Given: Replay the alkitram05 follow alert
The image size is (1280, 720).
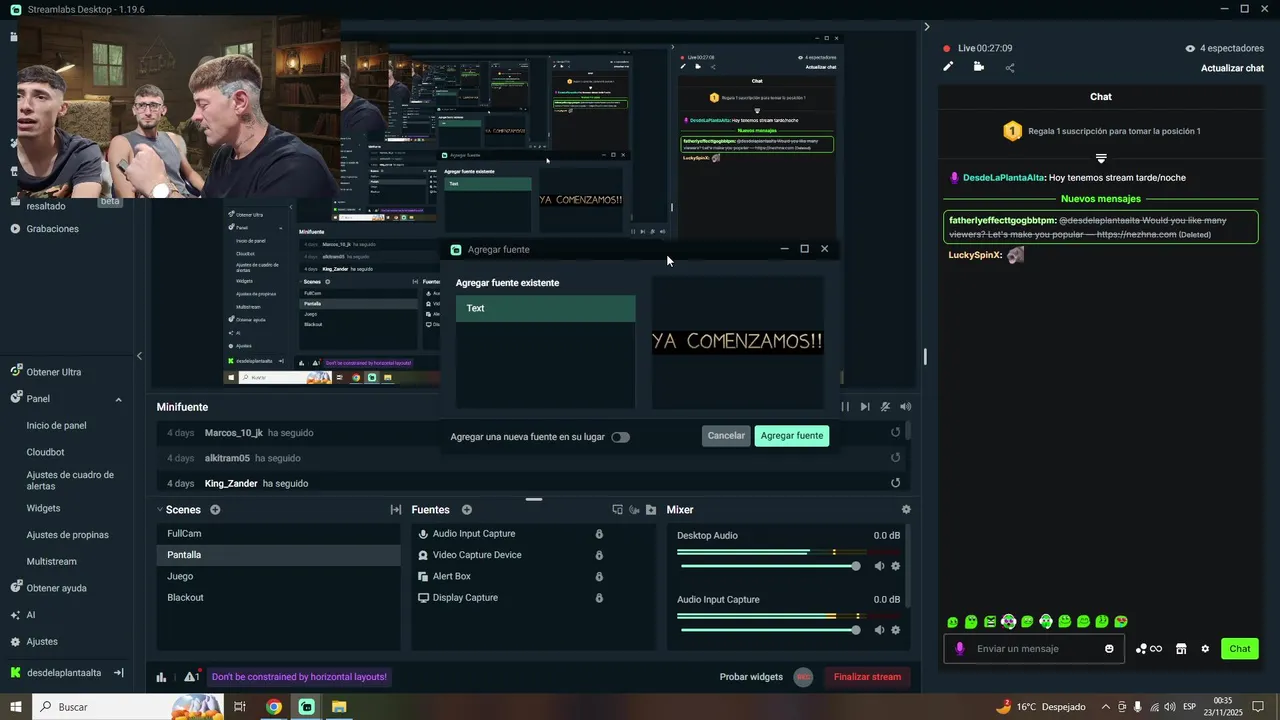Looking at the screenshot, I should [x=896, y=458].
